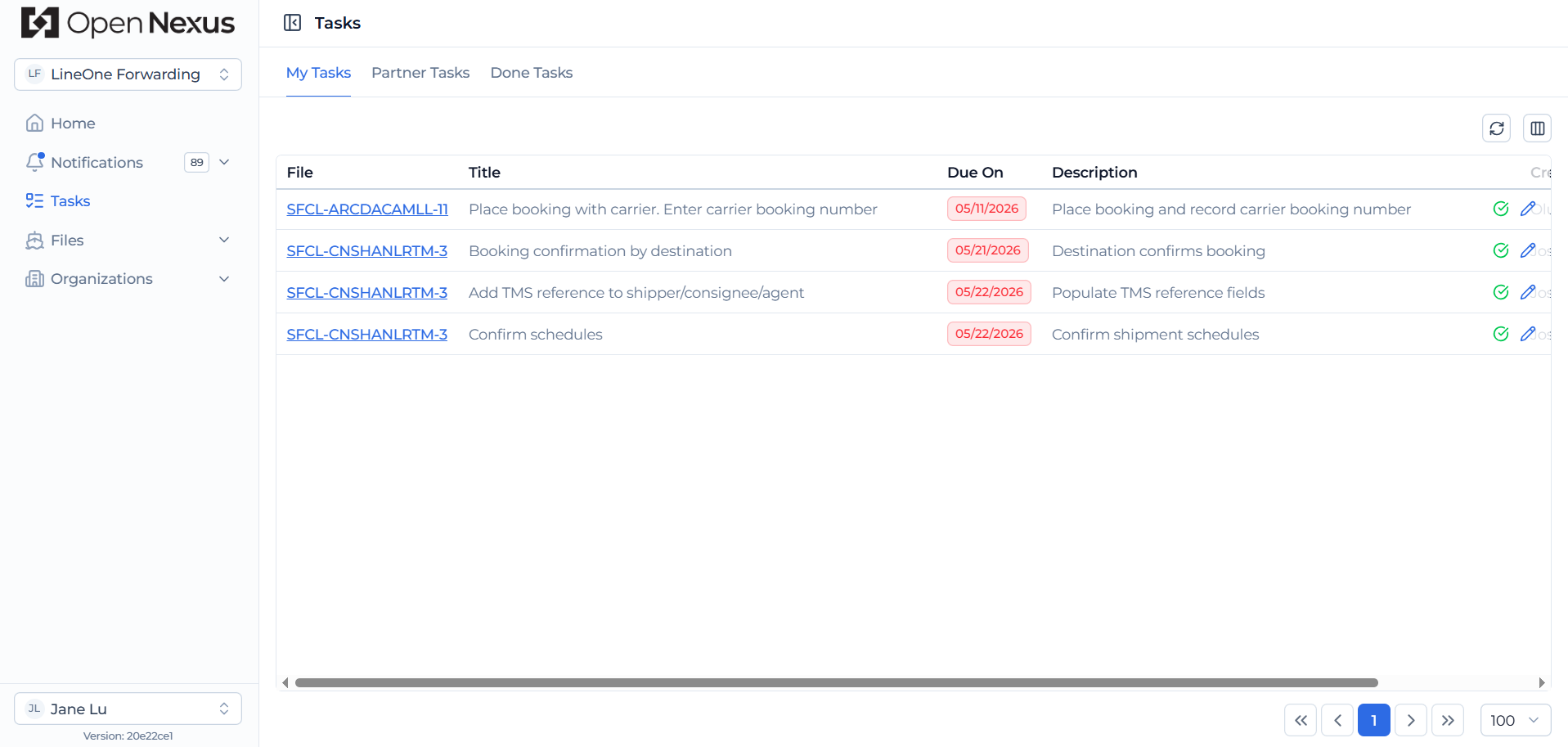Edit the 'Add TMS reference' task
The image size is (1568, 747).
(1527, 292)
